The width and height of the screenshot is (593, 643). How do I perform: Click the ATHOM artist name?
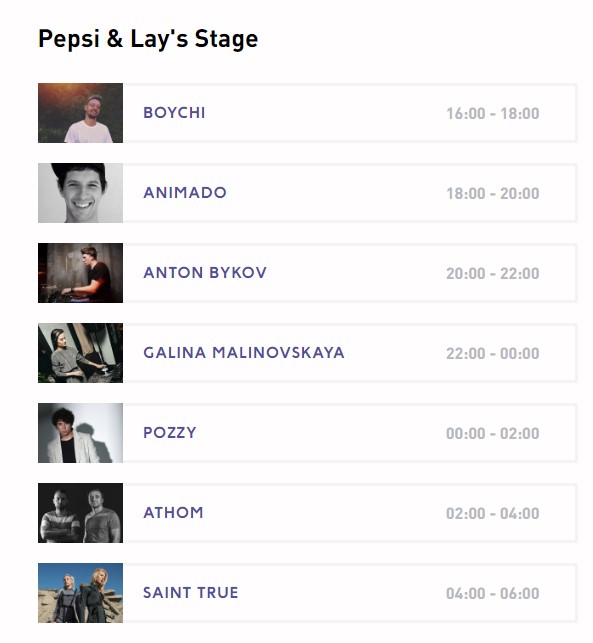click(173, 513)
